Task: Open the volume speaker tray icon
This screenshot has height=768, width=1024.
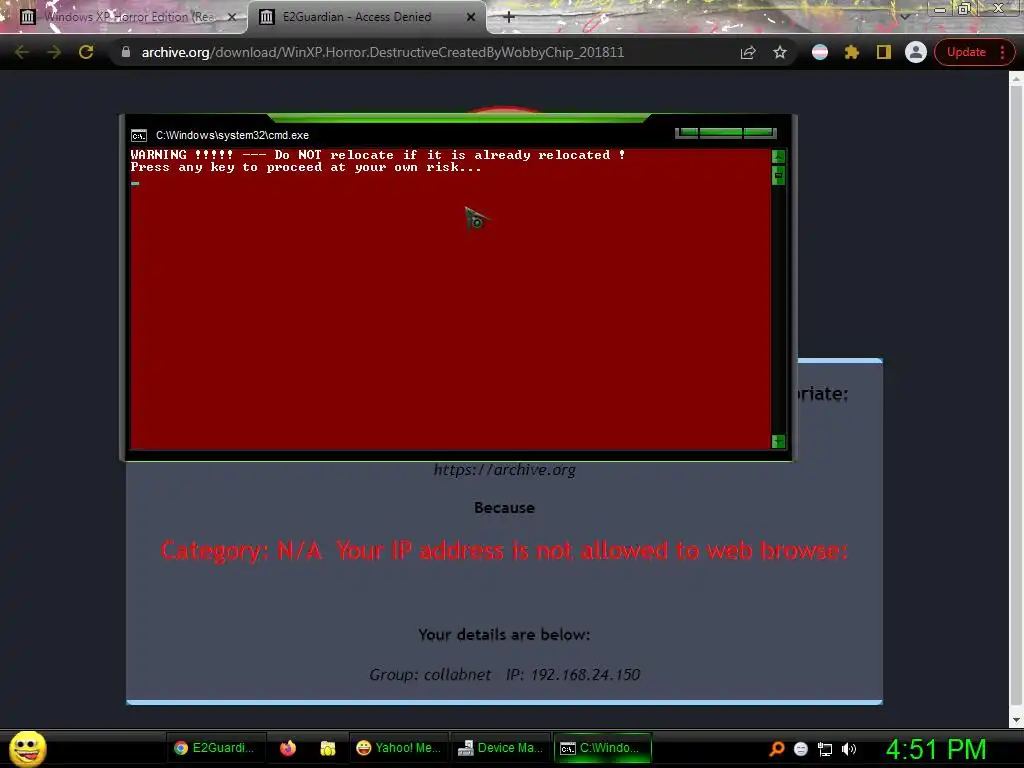Action: point(848,749)
